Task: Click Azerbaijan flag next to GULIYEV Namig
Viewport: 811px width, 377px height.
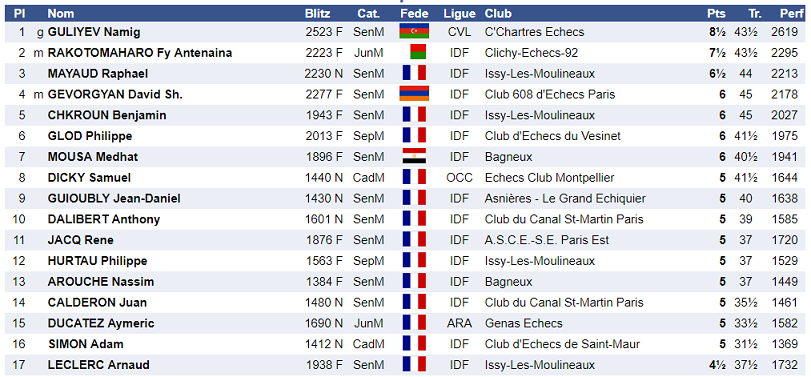Action: pyautogui.click(x=414, y=32)
